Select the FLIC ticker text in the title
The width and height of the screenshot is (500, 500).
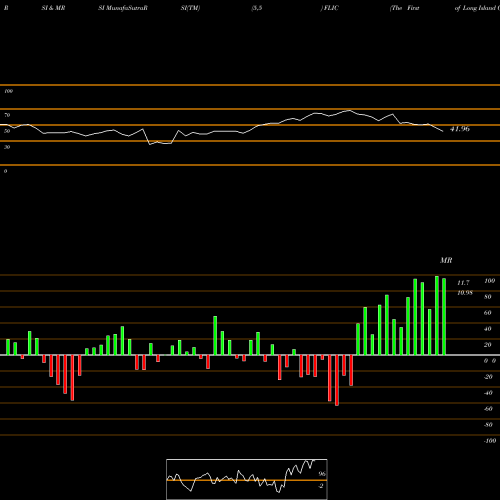(x=330, y=8)
